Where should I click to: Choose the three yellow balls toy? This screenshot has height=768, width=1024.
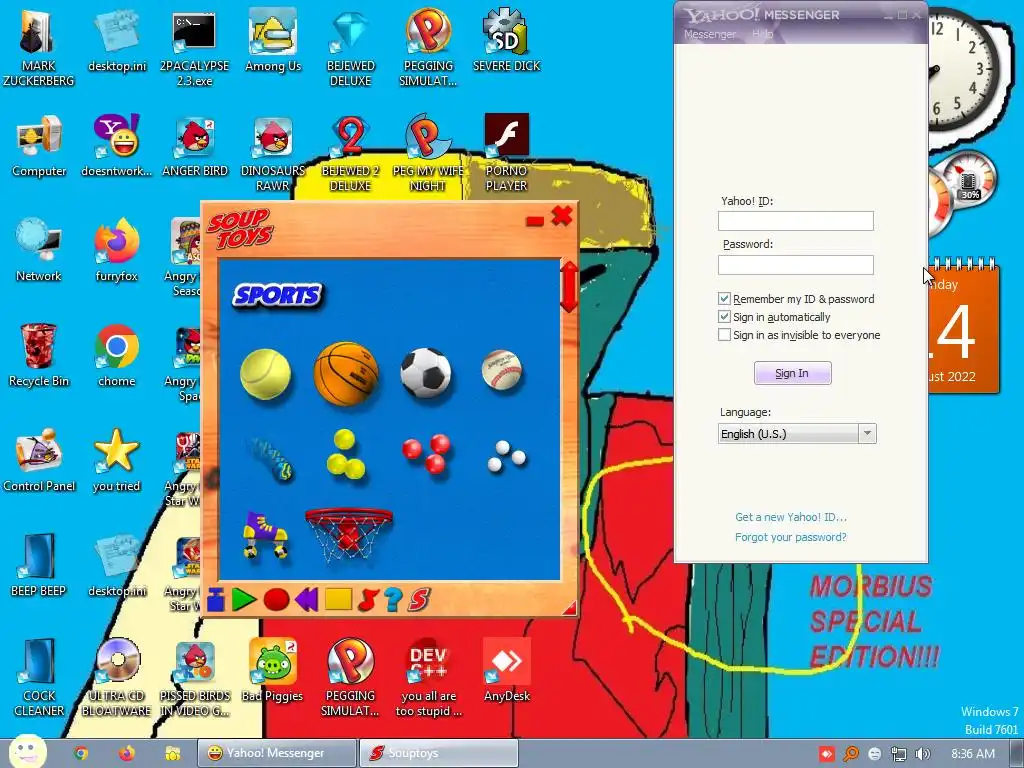pyautogui.click(x=345, y=455)
